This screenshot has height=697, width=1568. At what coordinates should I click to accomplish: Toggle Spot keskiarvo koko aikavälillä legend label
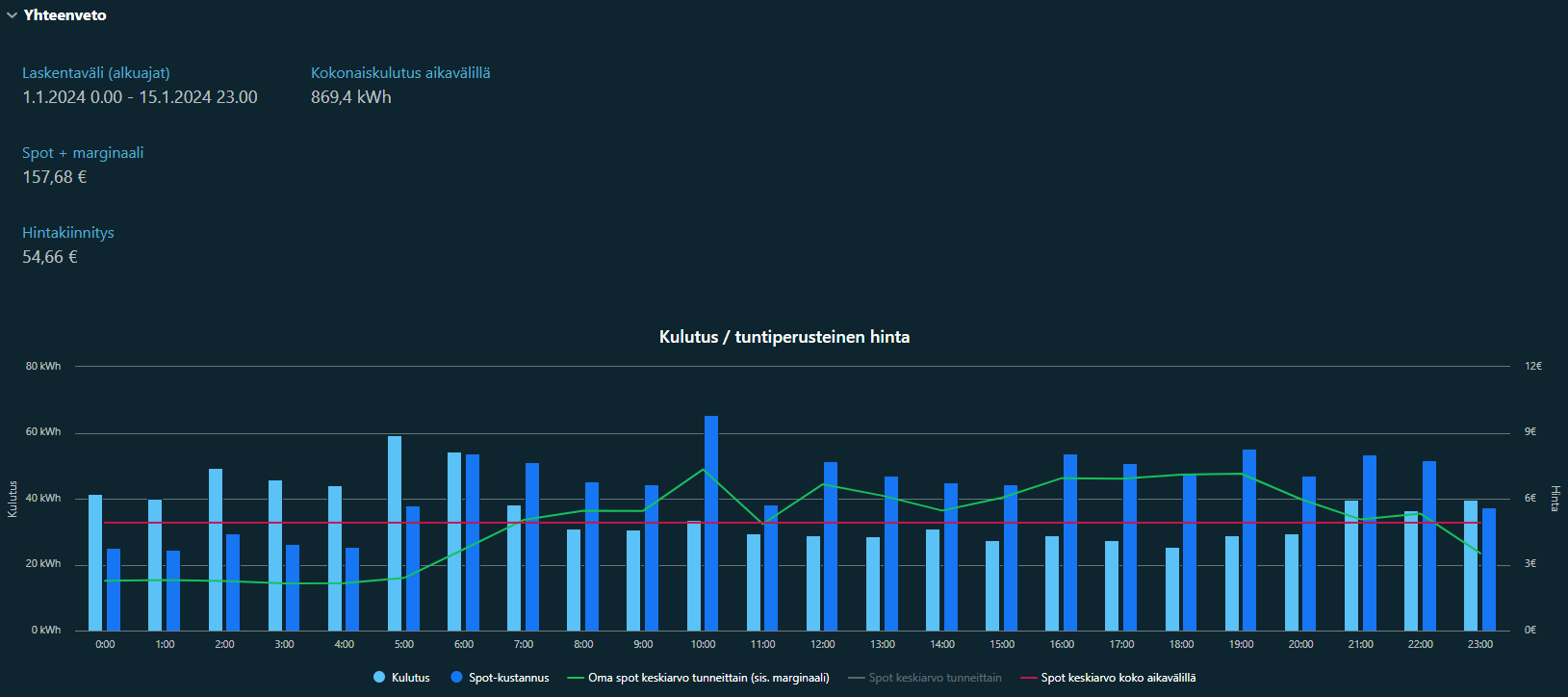pos(1118,678)
